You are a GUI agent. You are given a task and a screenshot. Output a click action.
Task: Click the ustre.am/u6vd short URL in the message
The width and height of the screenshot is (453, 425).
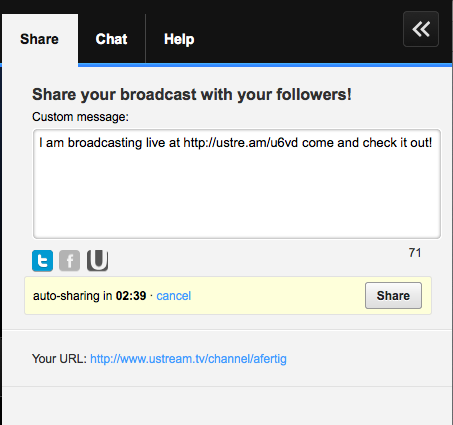click(241, 143)
